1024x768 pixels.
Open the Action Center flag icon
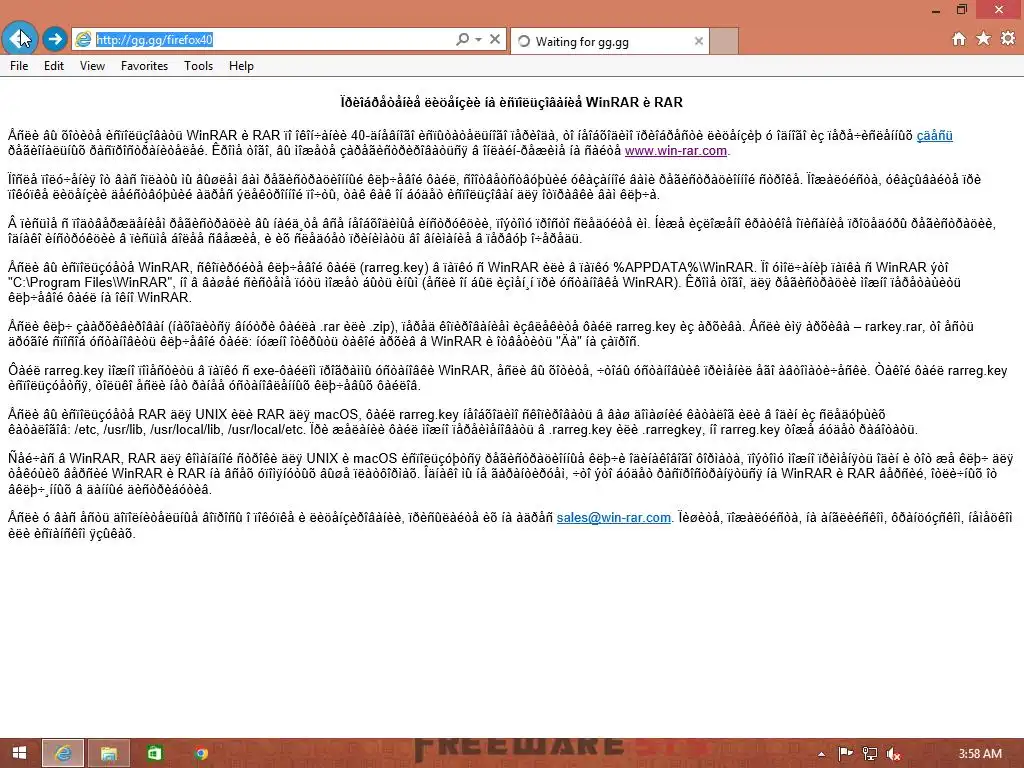coord(845,754)
